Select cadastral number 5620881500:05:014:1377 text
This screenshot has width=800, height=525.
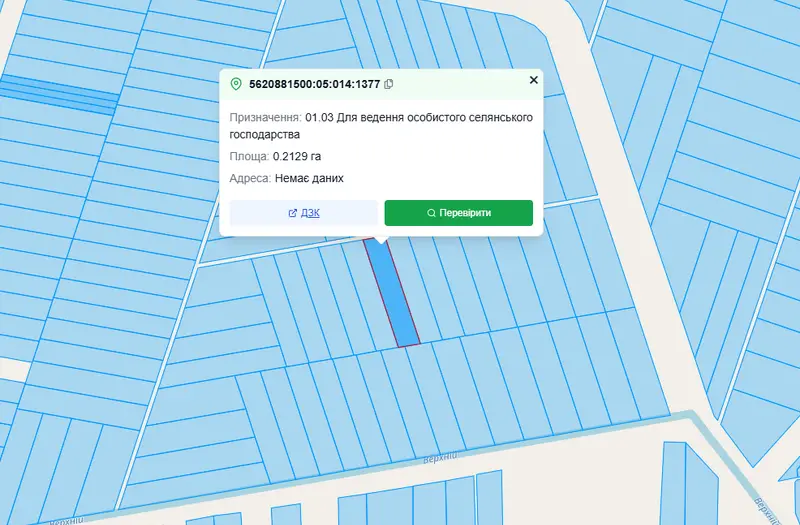(314, 84)
